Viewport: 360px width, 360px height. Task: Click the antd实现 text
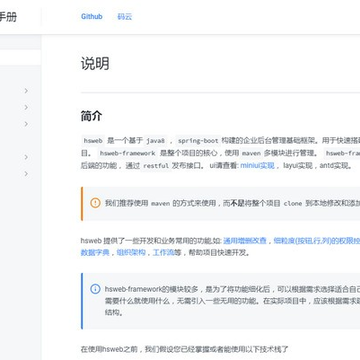point(334,165)
